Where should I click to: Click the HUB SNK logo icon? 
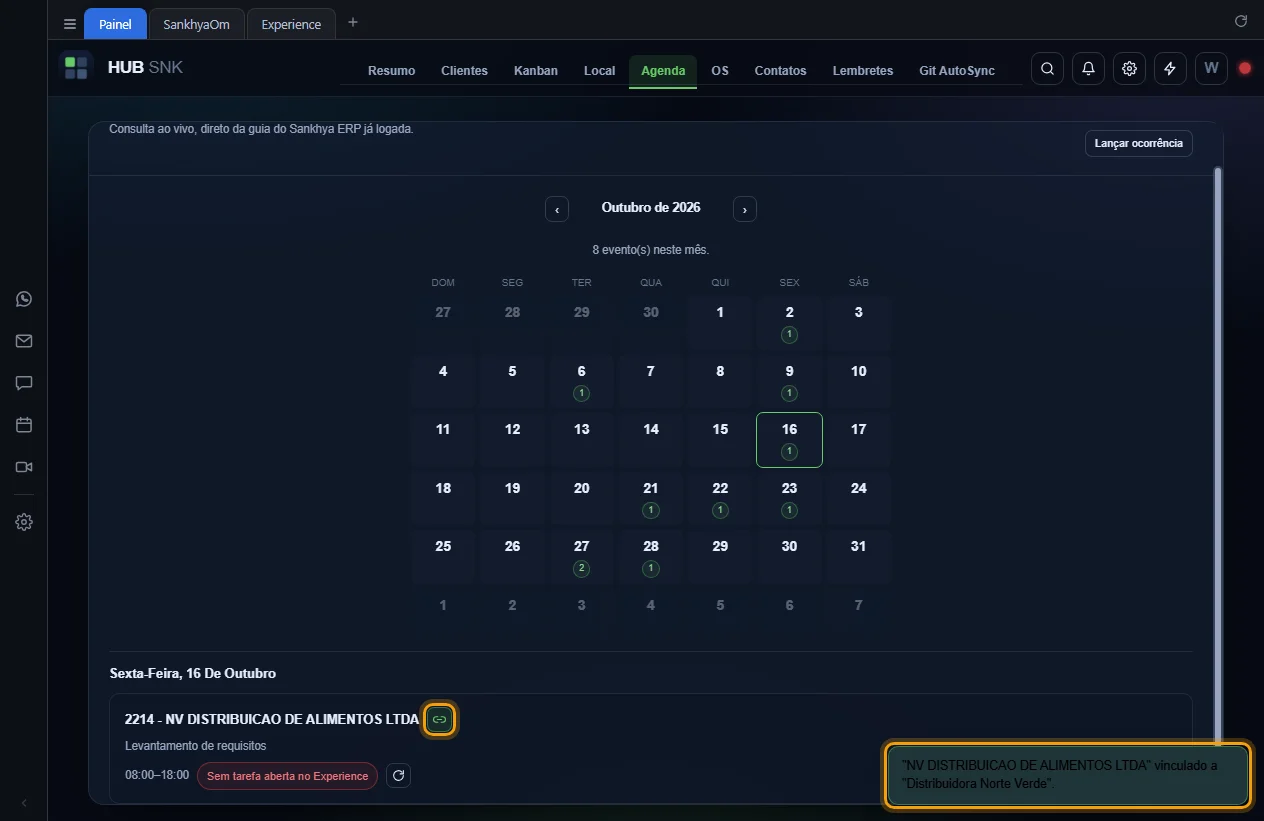pos(76,68)
